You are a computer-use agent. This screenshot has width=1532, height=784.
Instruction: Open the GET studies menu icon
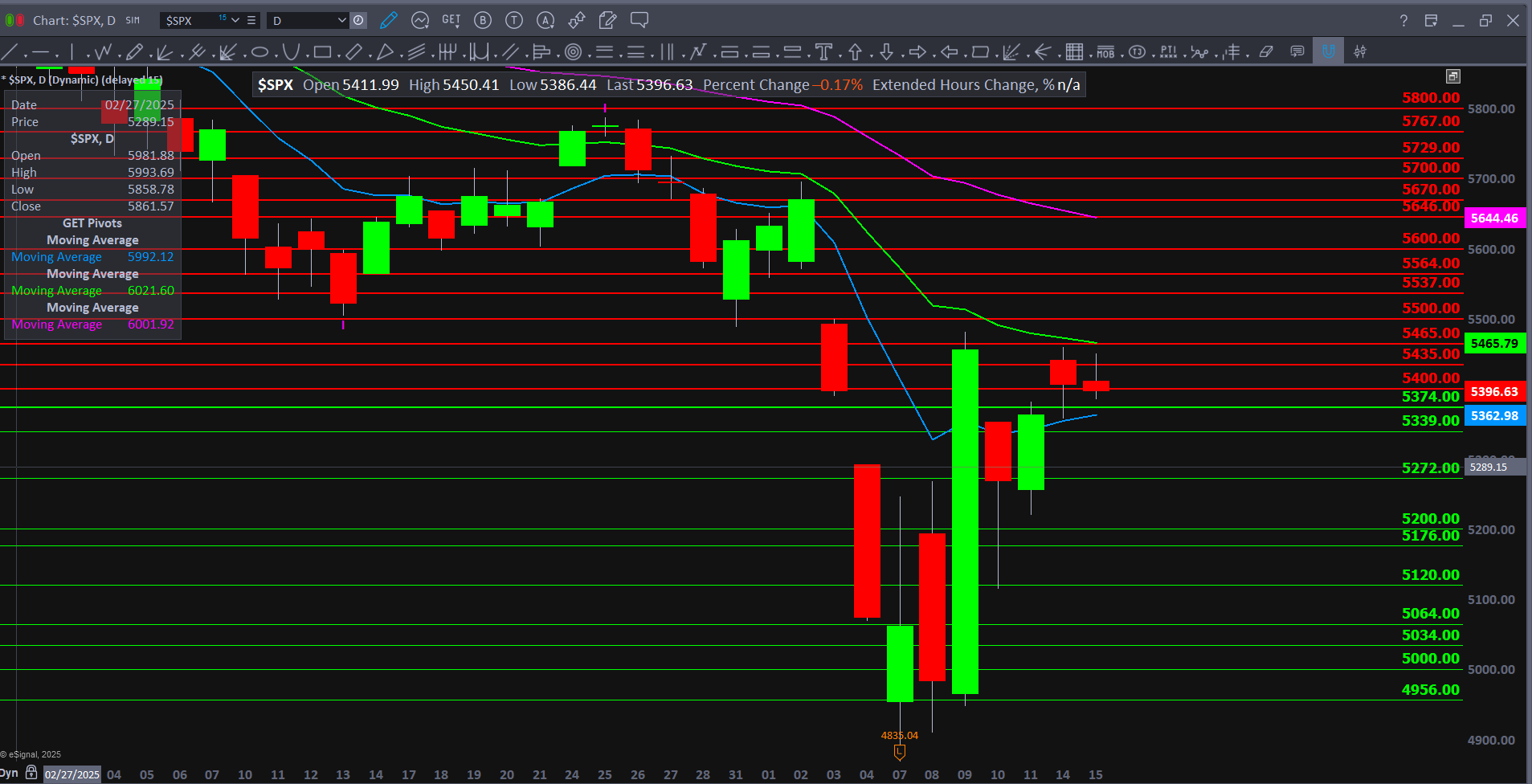click(451, 20)
